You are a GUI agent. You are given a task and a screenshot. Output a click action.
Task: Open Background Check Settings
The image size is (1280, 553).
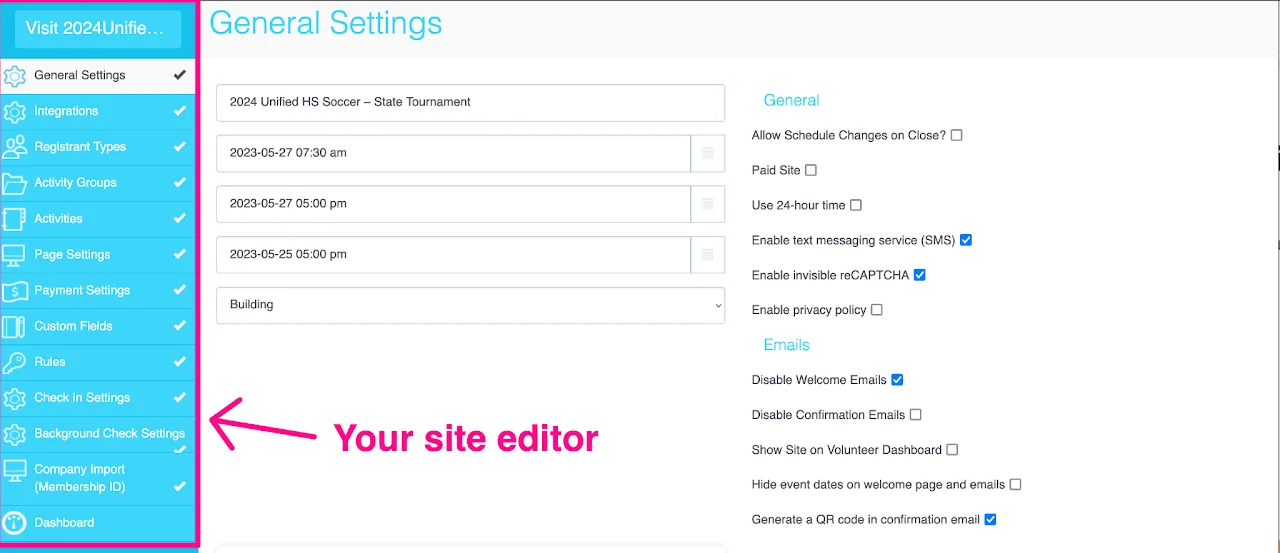[x=98, y=434]
